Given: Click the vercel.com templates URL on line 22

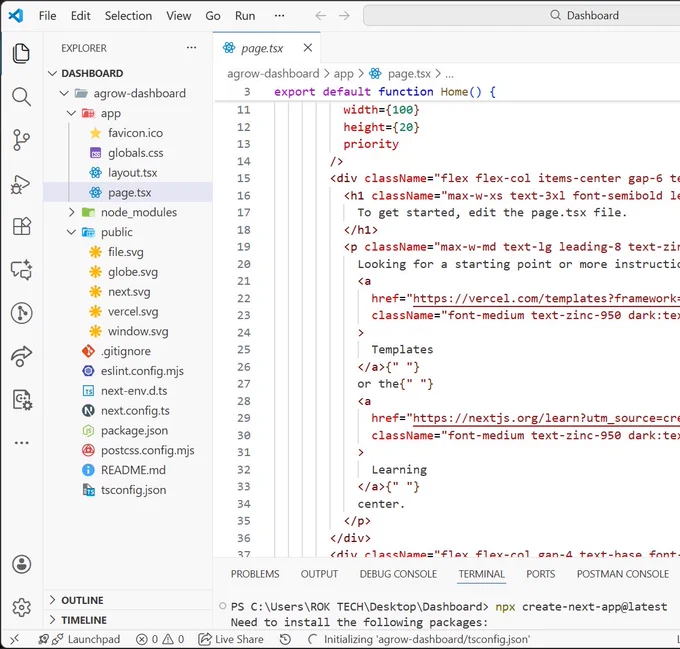Looking at the screenshot, I should [x=546, y=298].
